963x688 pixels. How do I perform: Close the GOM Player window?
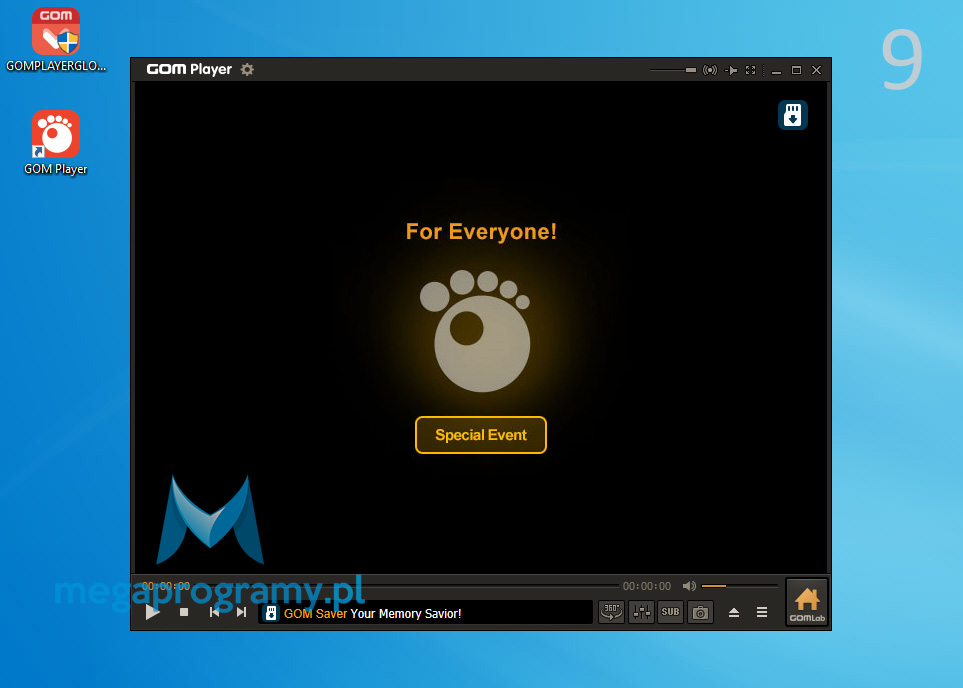pos(816,70)
